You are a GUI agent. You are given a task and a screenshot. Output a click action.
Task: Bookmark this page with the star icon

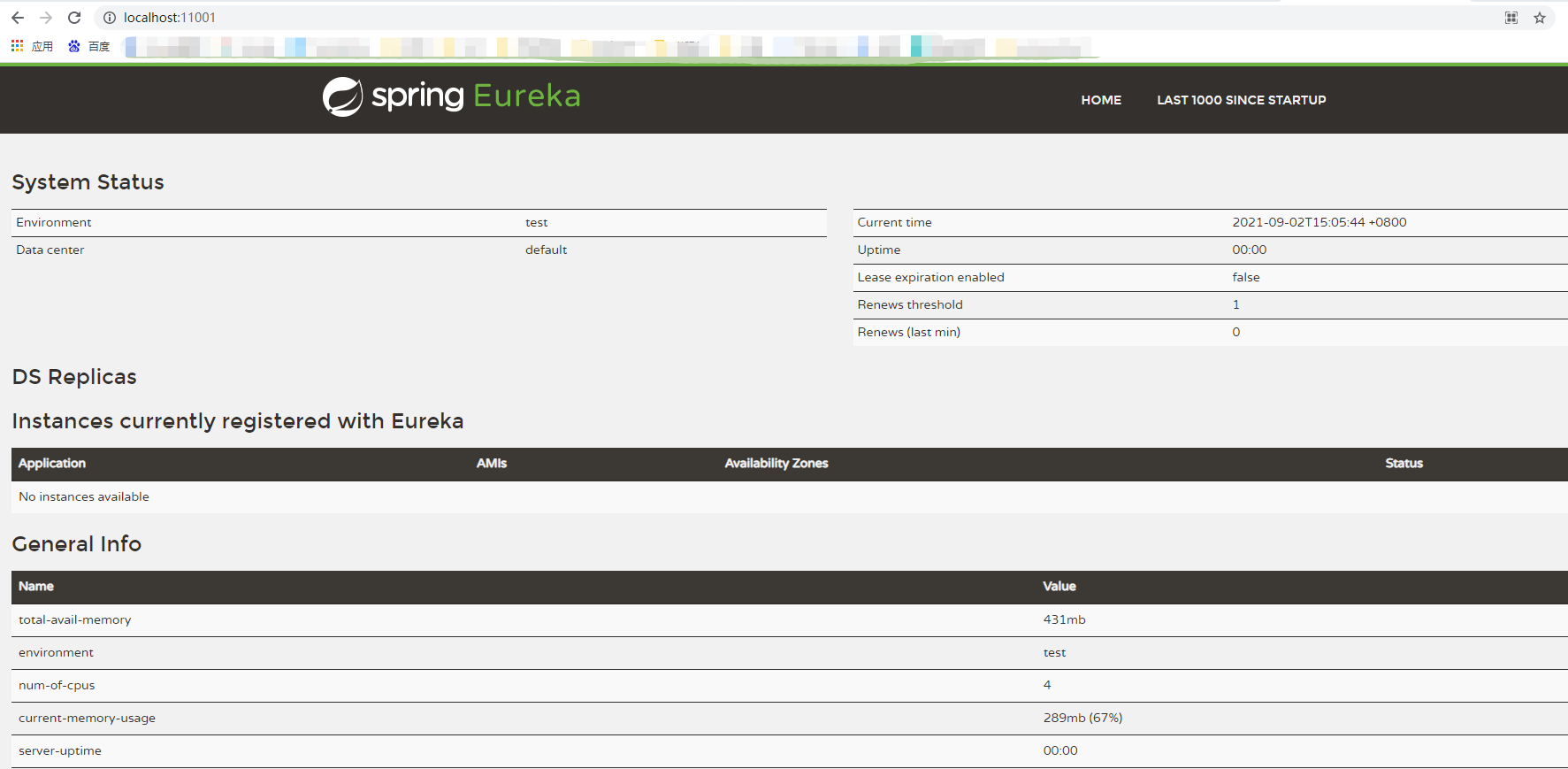[1540, 18]
